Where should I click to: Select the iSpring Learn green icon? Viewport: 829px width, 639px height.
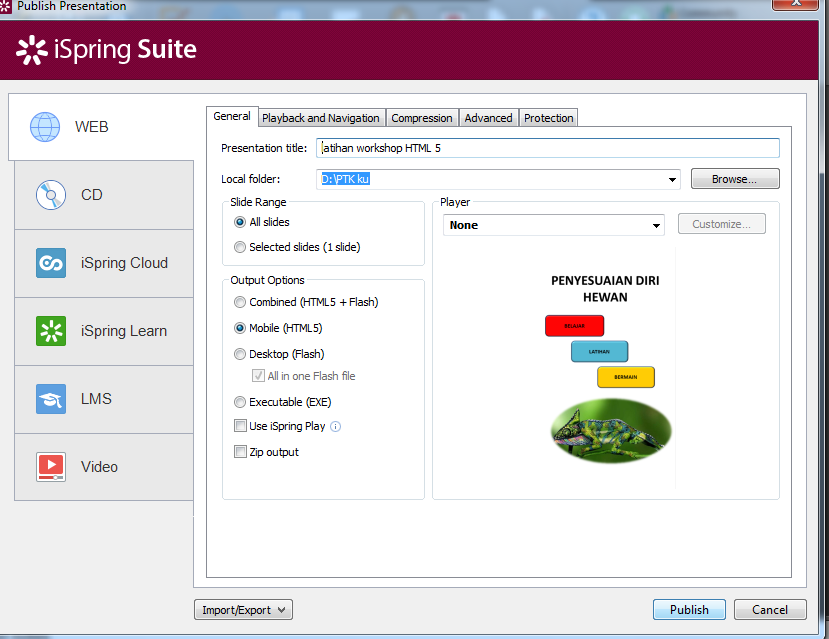51,331
